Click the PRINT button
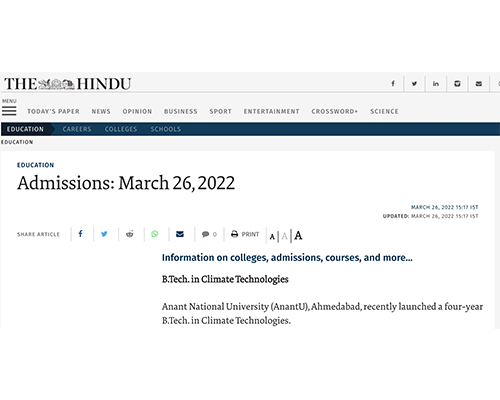This screenshot has width=500, height=400. pos(245,234)
